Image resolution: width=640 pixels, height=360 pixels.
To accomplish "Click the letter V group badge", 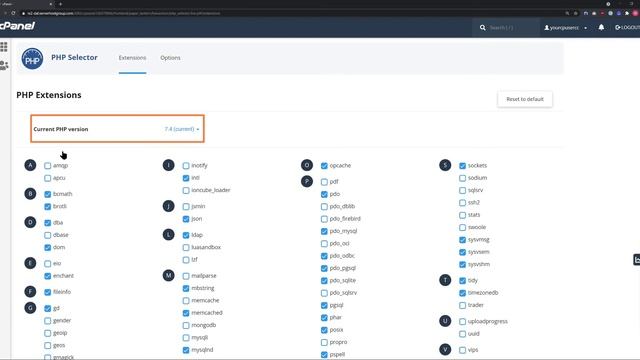I will [x=445, y=349].
